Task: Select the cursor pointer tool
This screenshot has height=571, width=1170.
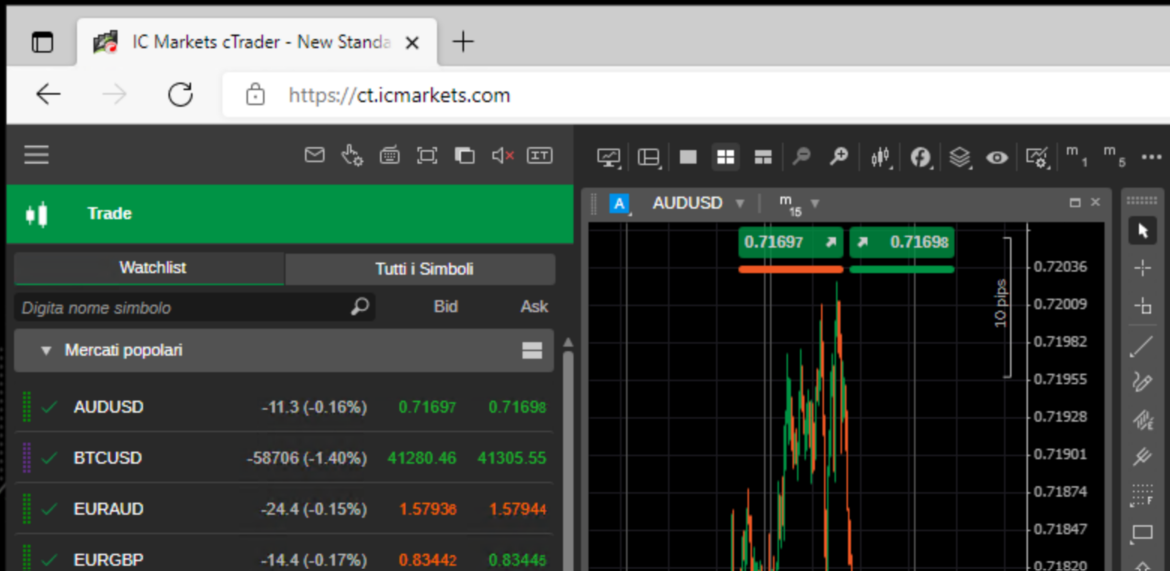Action: click(1142, 231)
